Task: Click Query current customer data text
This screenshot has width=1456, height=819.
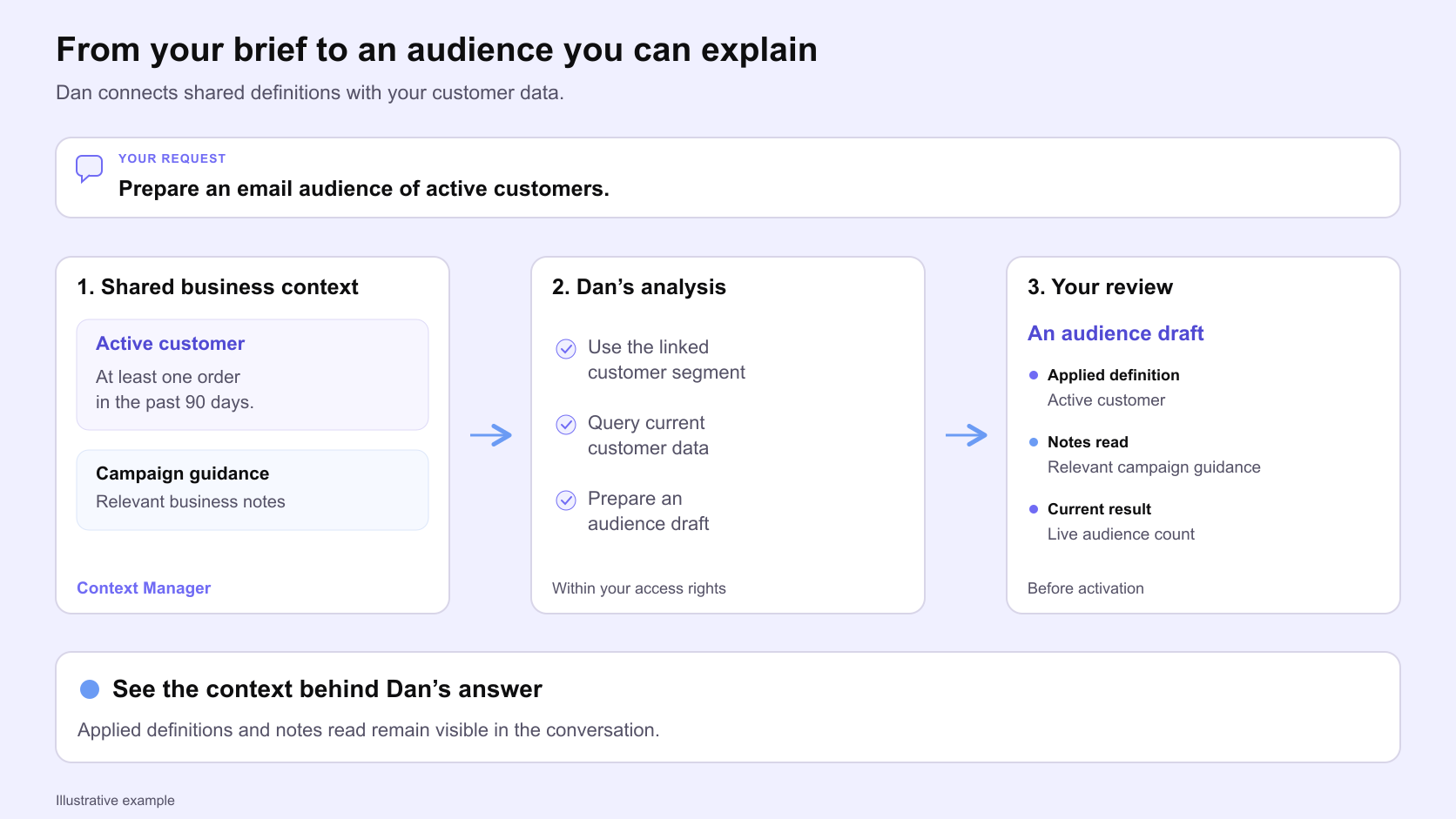Action: point(648,435)
